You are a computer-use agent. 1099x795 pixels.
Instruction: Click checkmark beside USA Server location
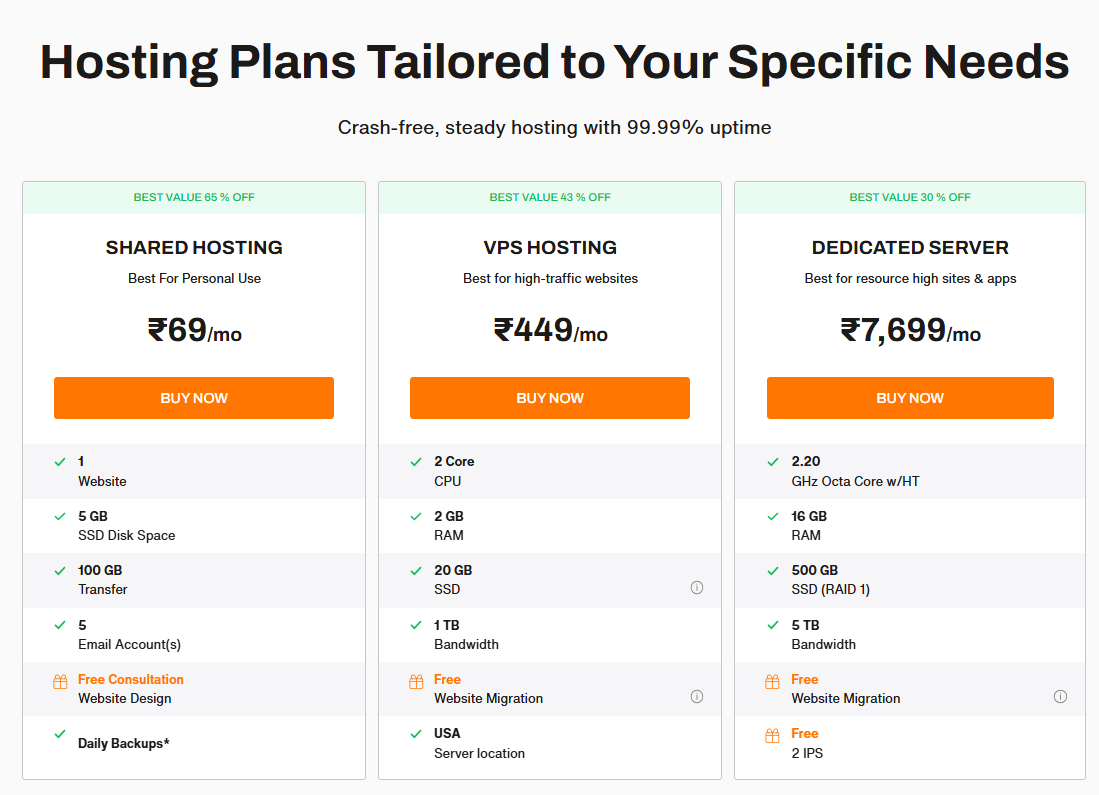[x=416, y=734]
